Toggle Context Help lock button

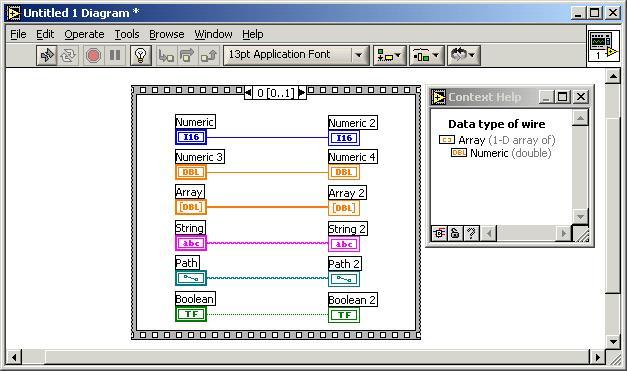click(x=455, y=233)
